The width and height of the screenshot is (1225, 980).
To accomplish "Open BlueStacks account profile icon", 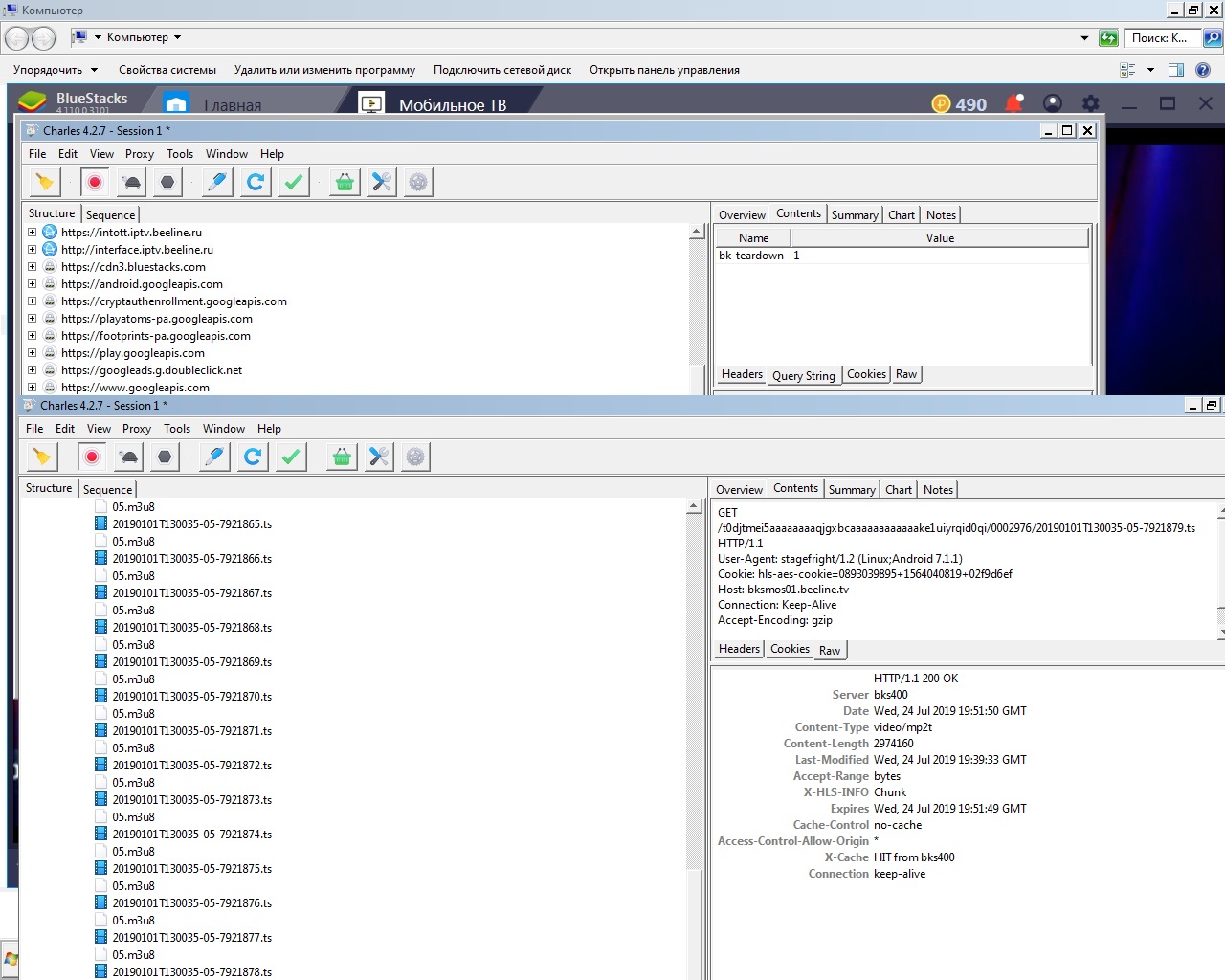I will (1052, 103).
